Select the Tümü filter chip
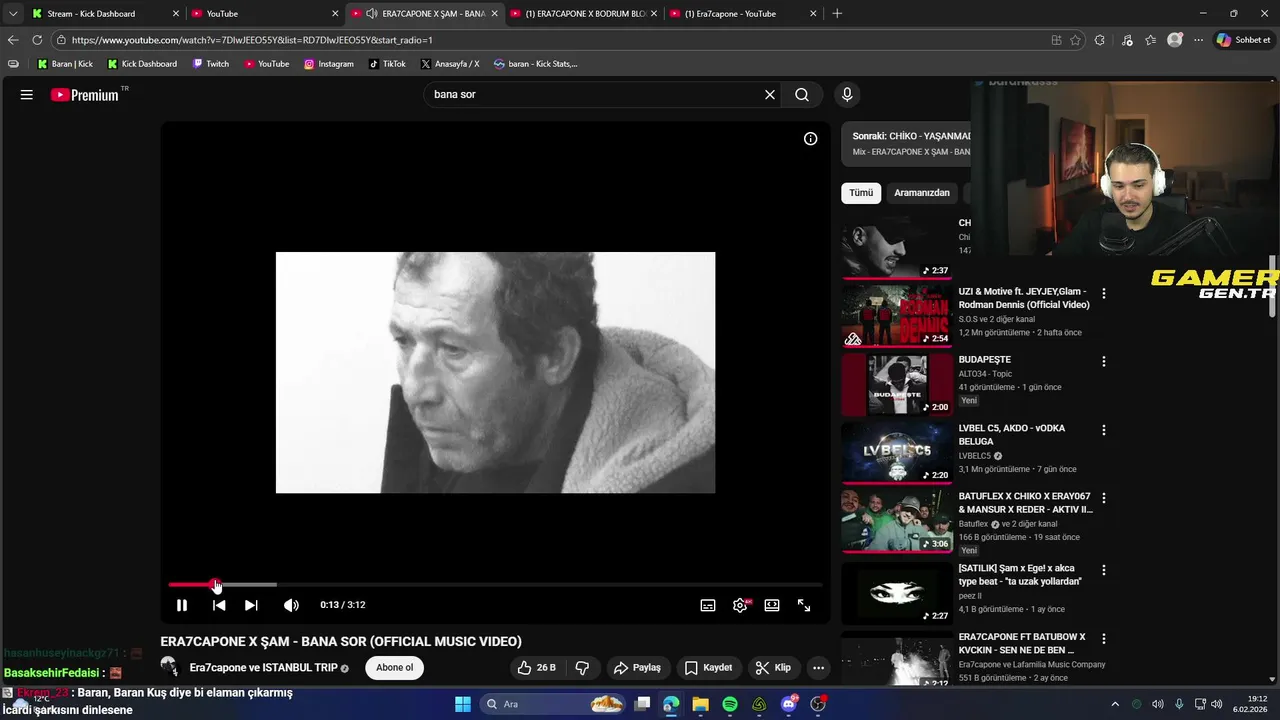1280x720 pixels. coord(861,193)
